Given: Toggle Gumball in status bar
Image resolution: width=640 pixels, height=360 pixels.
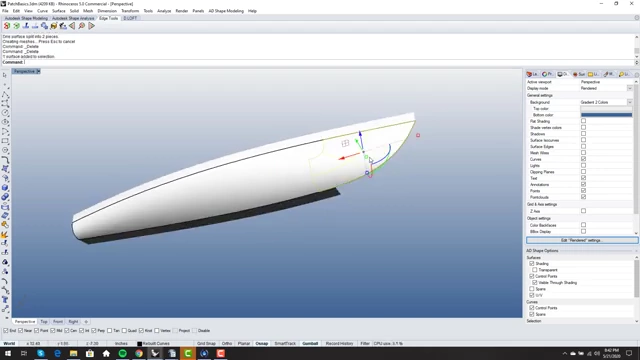Looking at the screenshot, I should 310,344.
